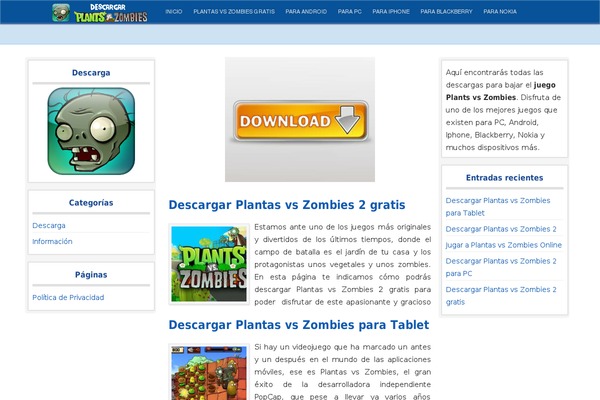Open the Información category link
600x400 pixels.
click(52, 242)
